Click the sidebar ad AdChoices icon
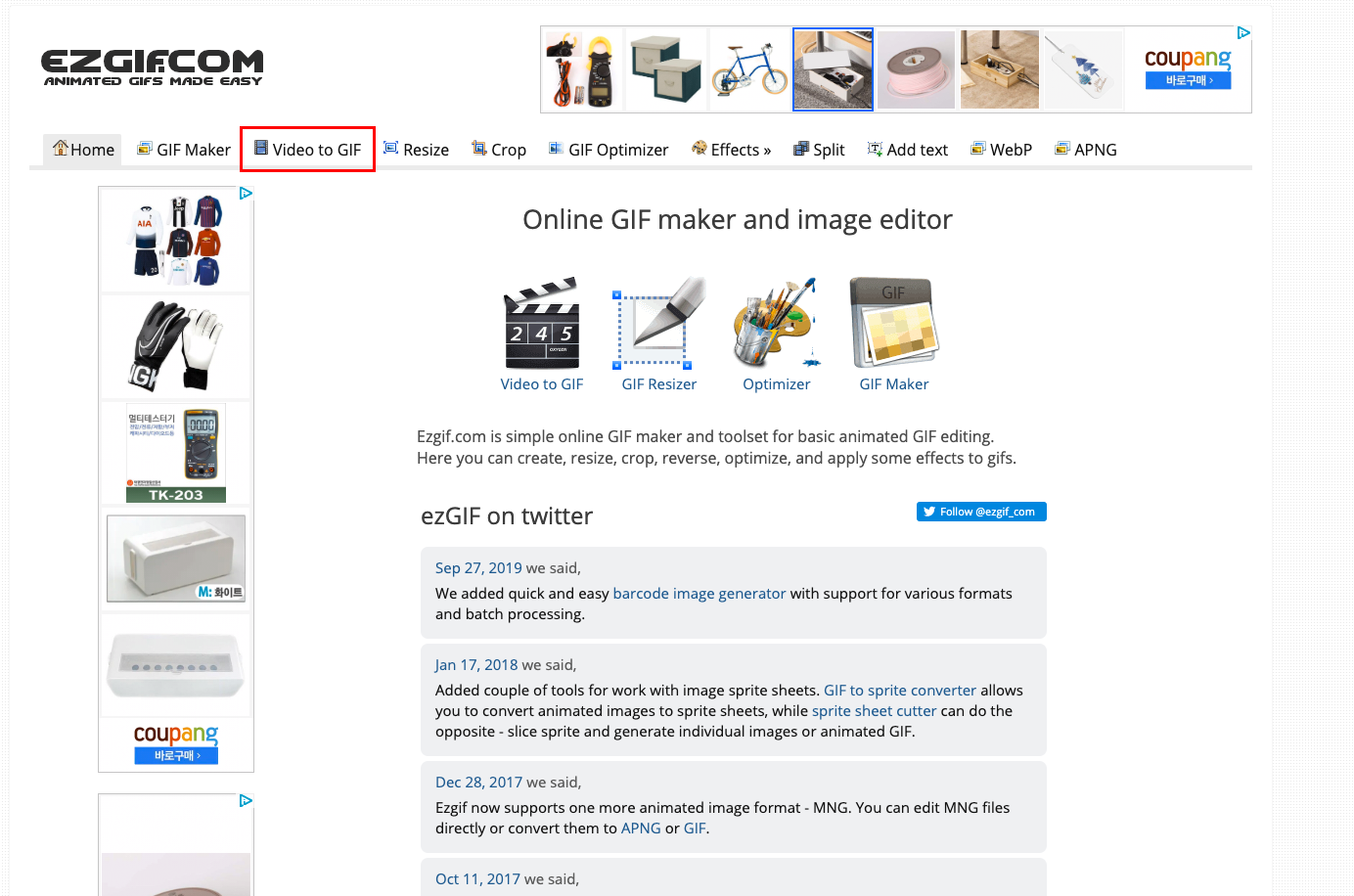The width and height of the screenshot is (1354, 896). click(x=246, y=194)
